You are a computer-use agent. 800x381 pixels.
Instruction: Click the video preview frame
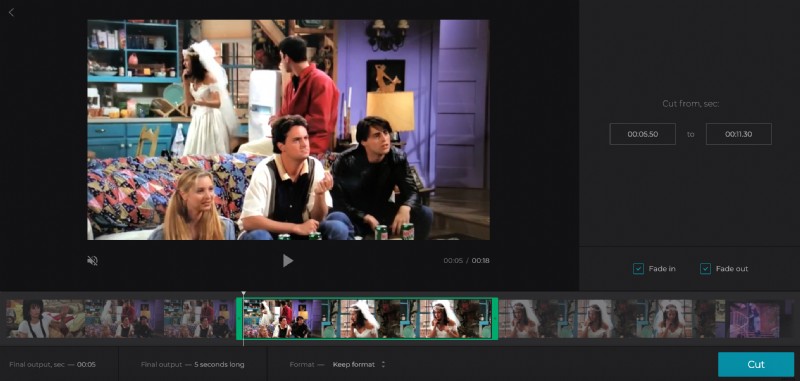(x=288, y=130)
